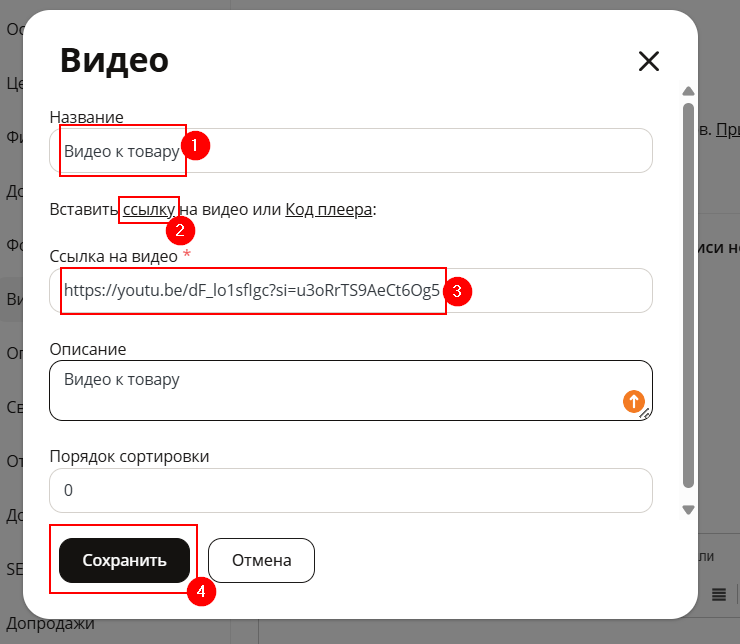This screenshot has width=740, height=644.
Task: Click the dialog's vertical scrollbar thumb
Action: (x=689, y=295)
